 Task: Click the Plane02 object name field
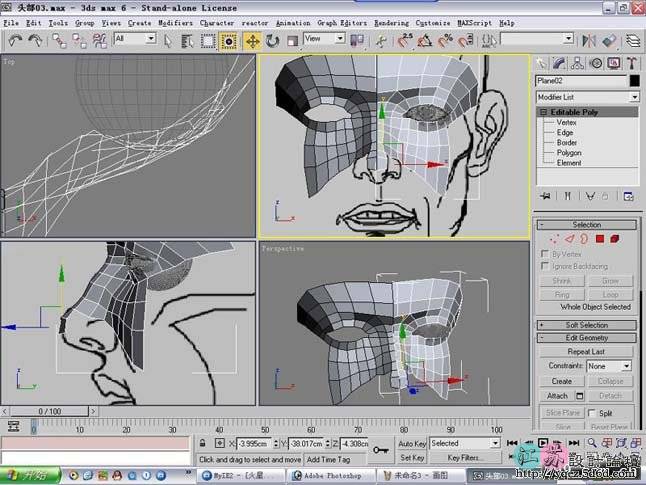[x=581, y=81]
